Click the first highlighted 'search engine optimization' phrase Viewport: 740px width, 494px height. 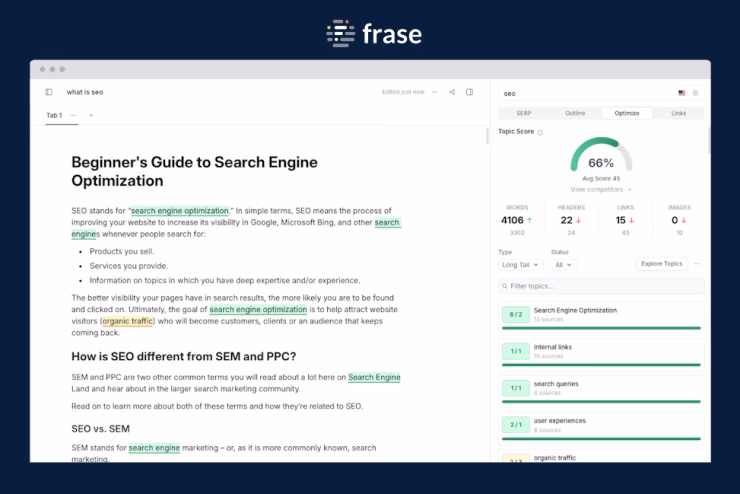click(x=180, y=210)
